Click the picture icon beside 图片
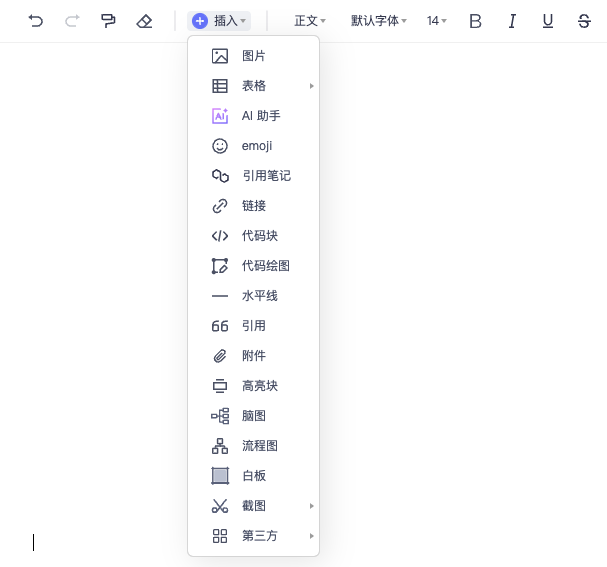The height and width of the screenshot is (567, 607). tap(220, 56)
